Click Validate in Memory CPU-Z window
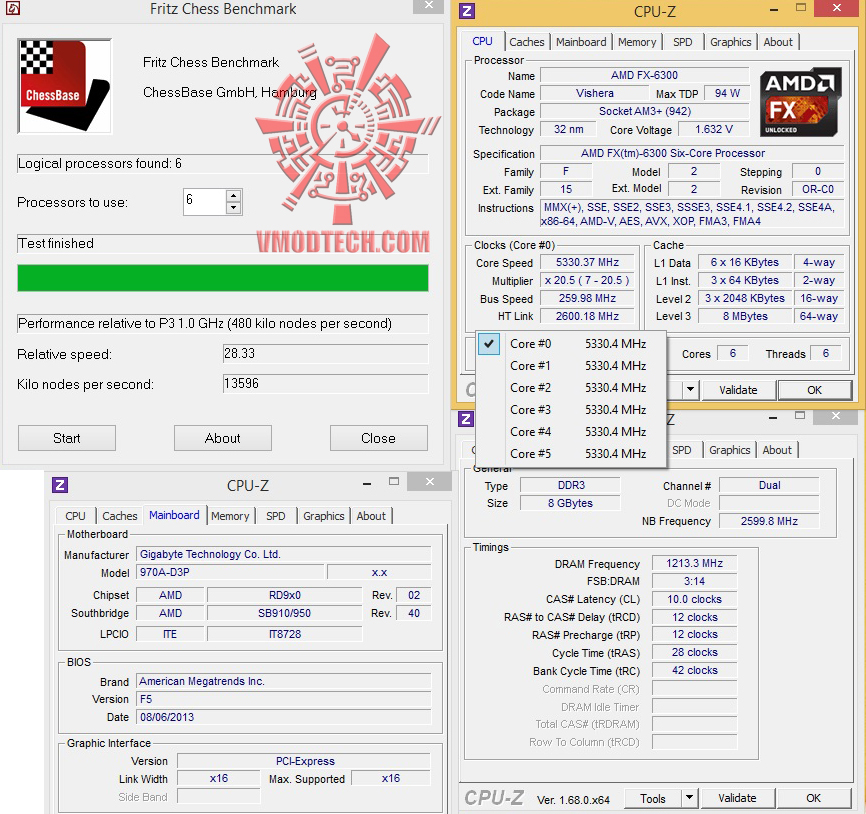This screenshot has height=814, width=866. click(737, 798)
